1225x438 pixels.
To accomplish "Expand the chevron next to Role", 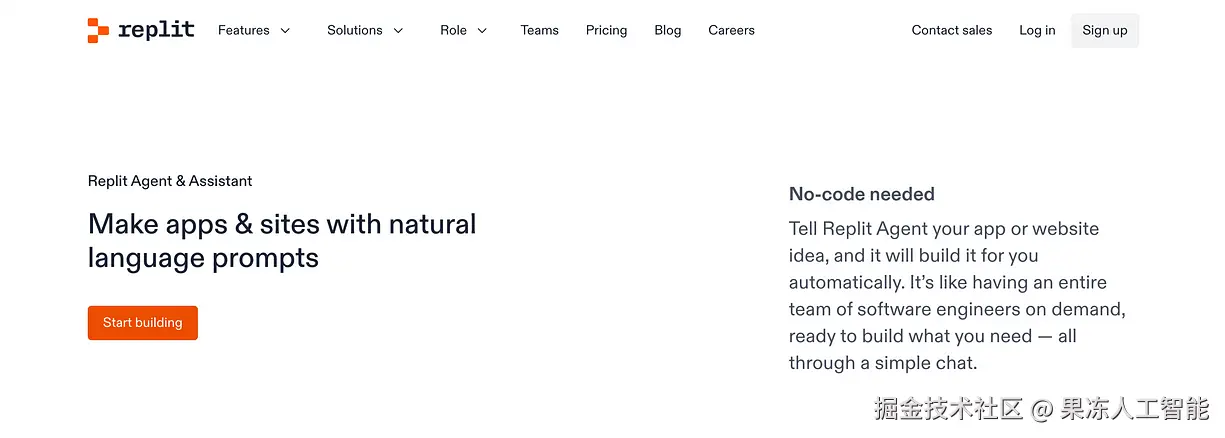I will click(x=482, y=31).
